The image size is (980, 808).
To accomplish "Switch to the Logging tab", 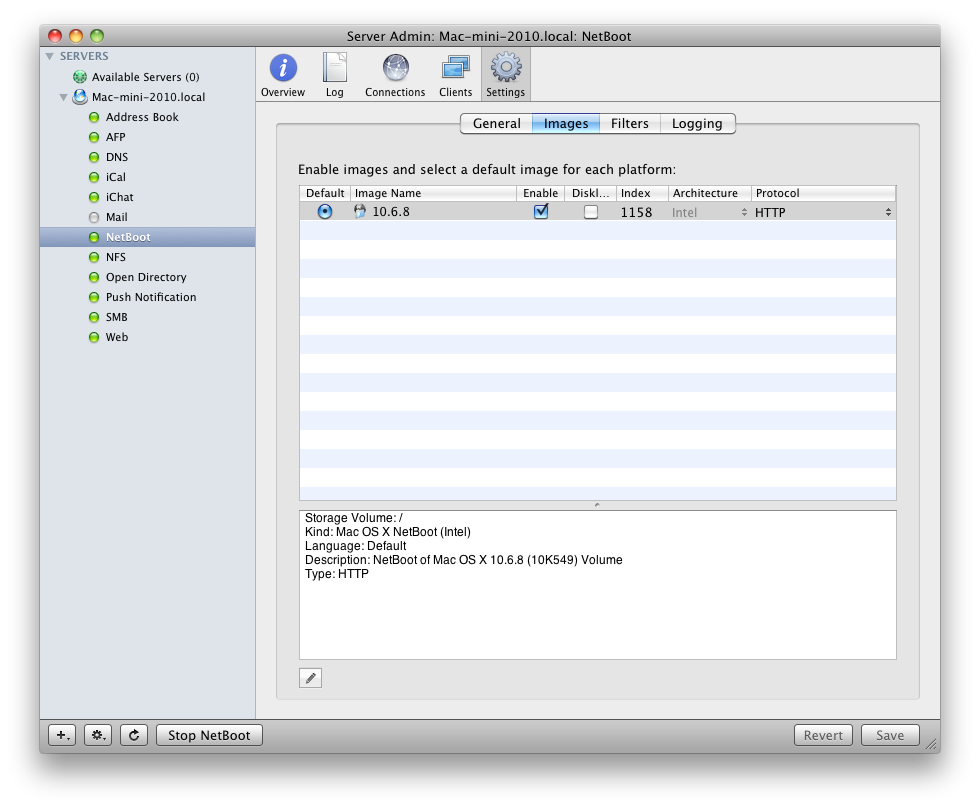I will (698, 123).
